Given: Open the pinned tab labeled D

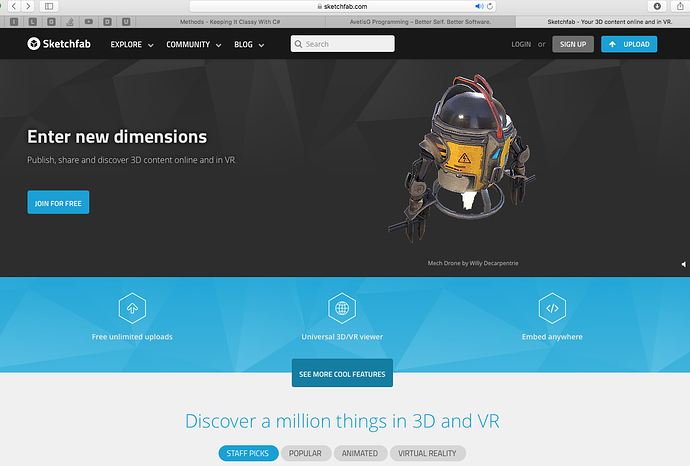Looking at the screenshot, I should [x=107, y=22].
